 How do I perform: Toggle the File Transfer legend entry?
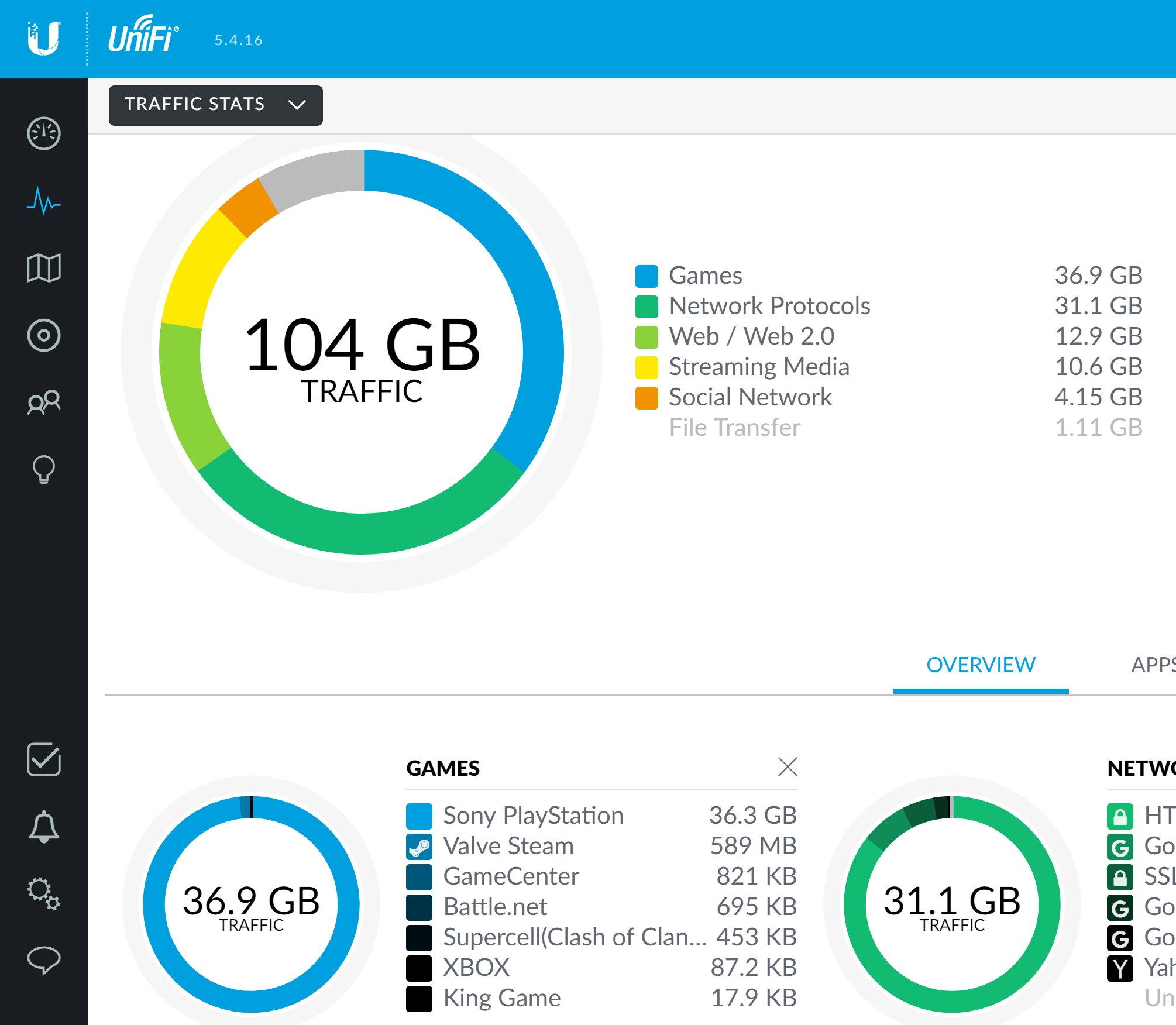(734, 428)
